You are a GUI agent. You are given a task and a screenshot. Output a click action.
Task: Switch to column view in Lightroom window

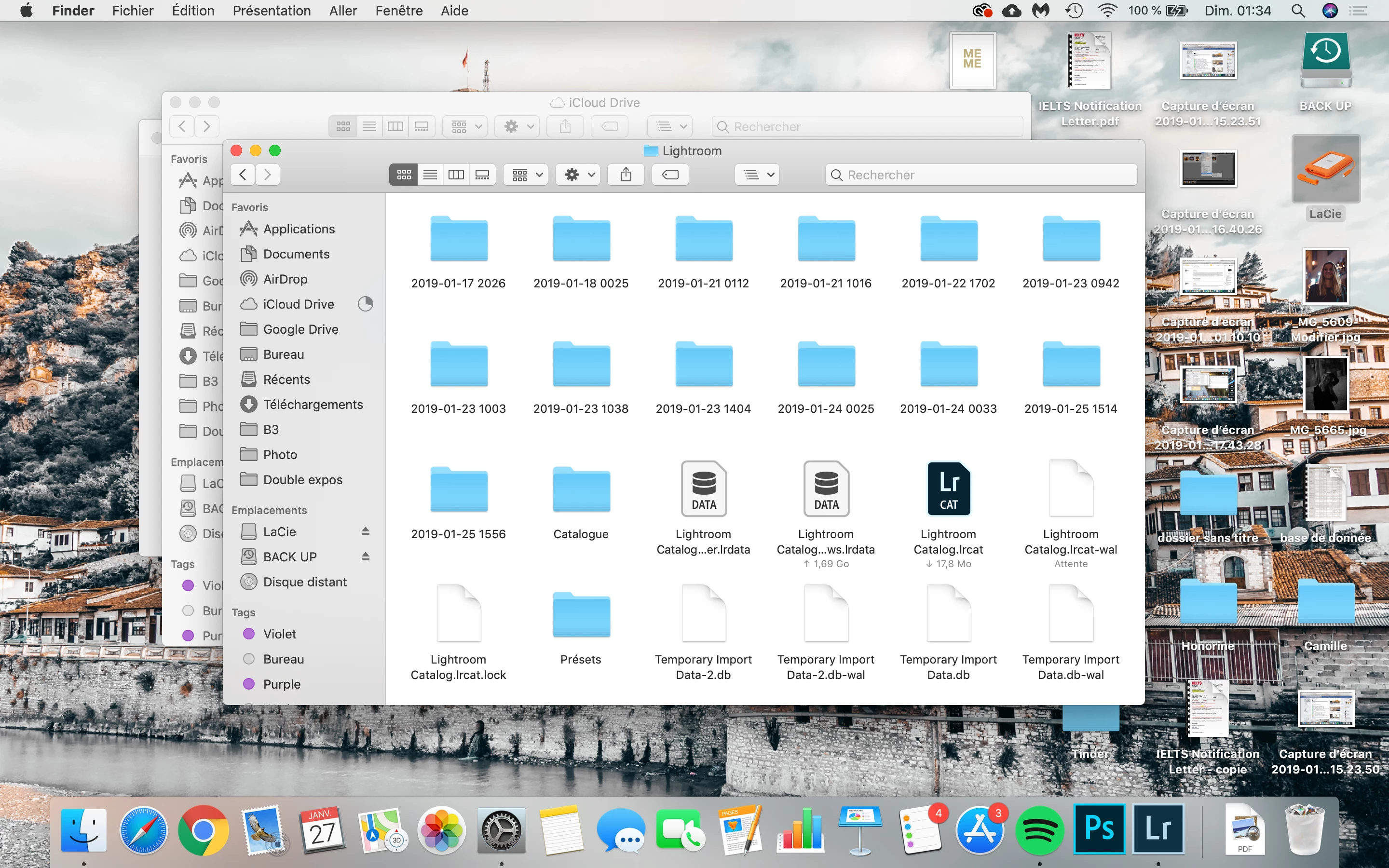tap(456, 175)
